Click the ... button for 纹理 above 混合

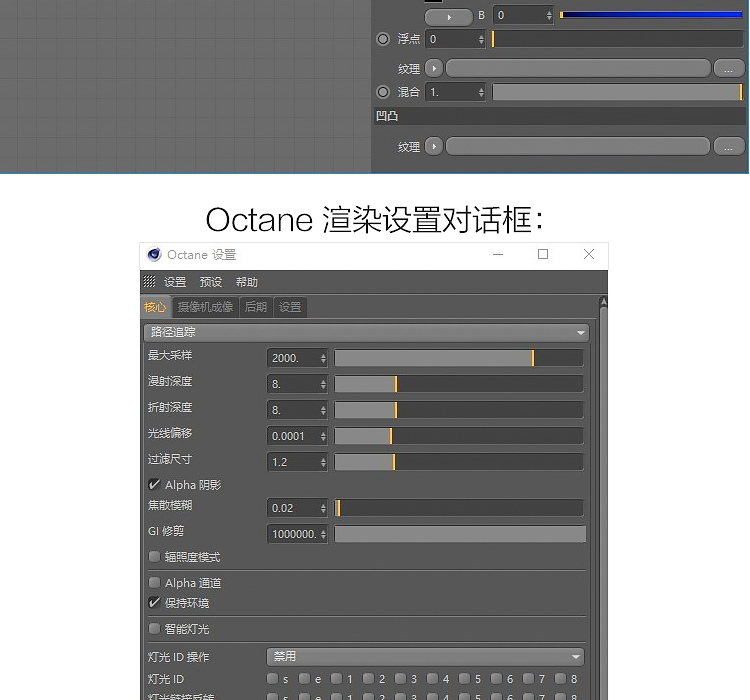pos(729,69)
